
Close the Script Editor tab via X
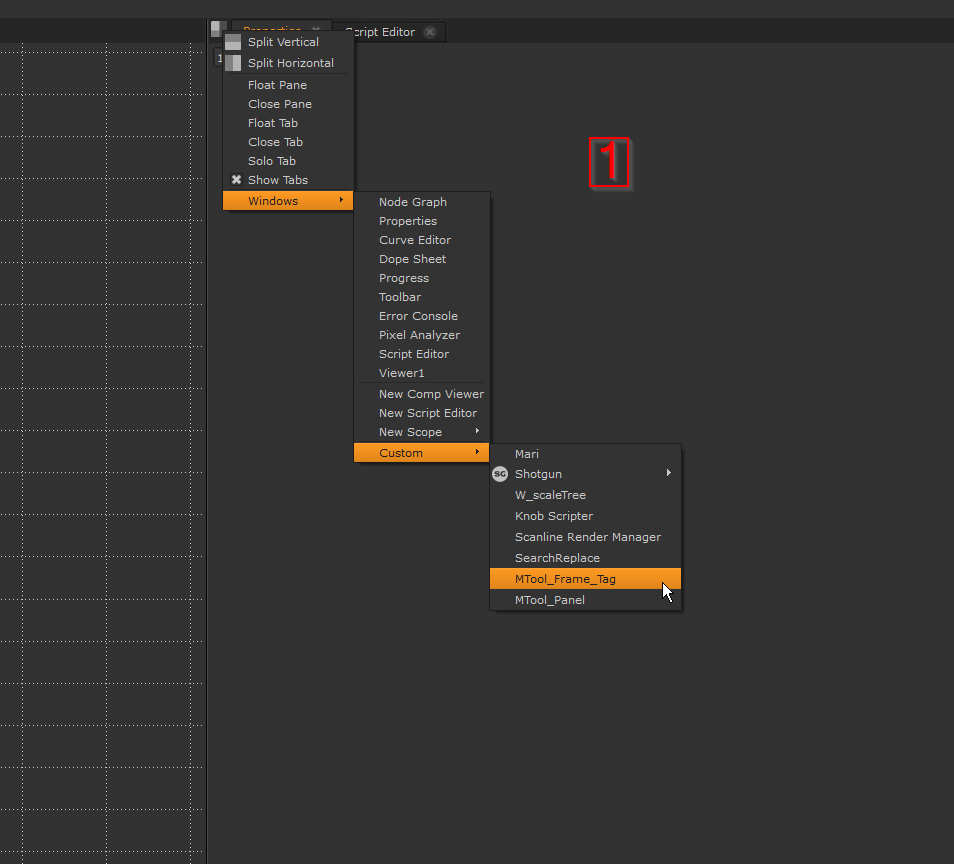pyautogui.click(x=430, y=32)
